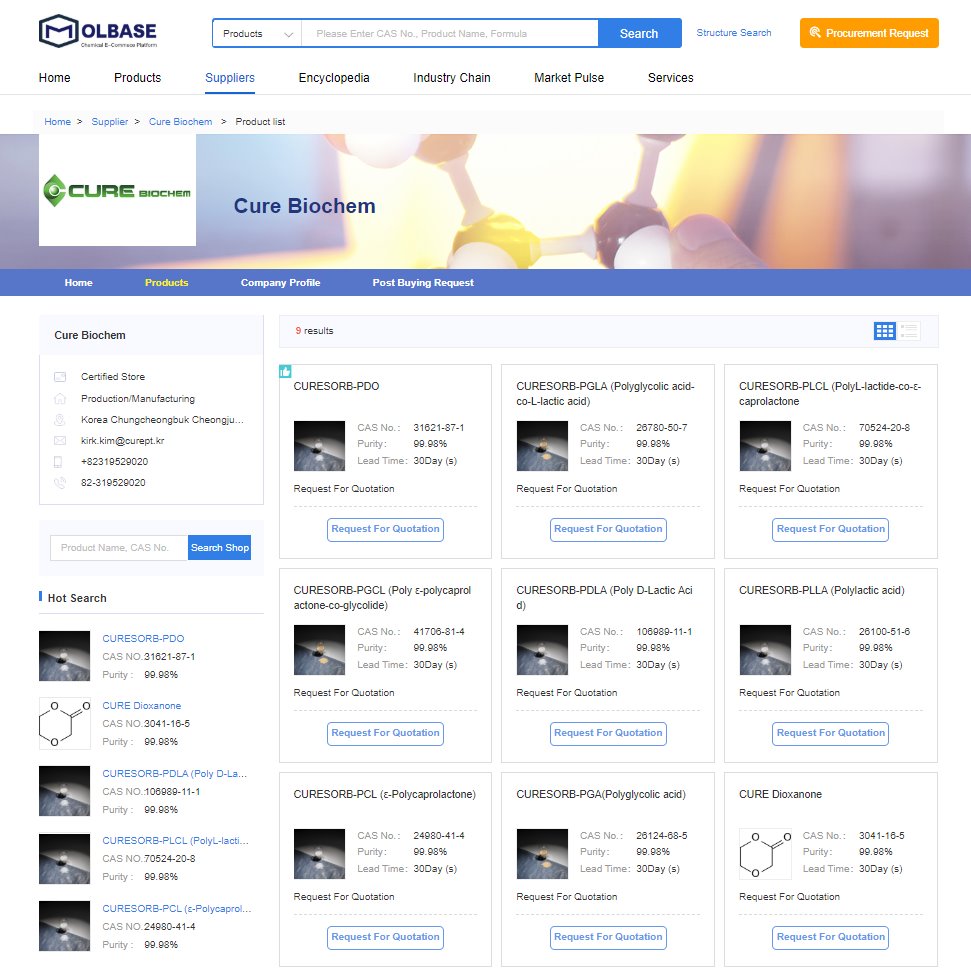Open CURESORB-PDO hot search link

point(143,639)
